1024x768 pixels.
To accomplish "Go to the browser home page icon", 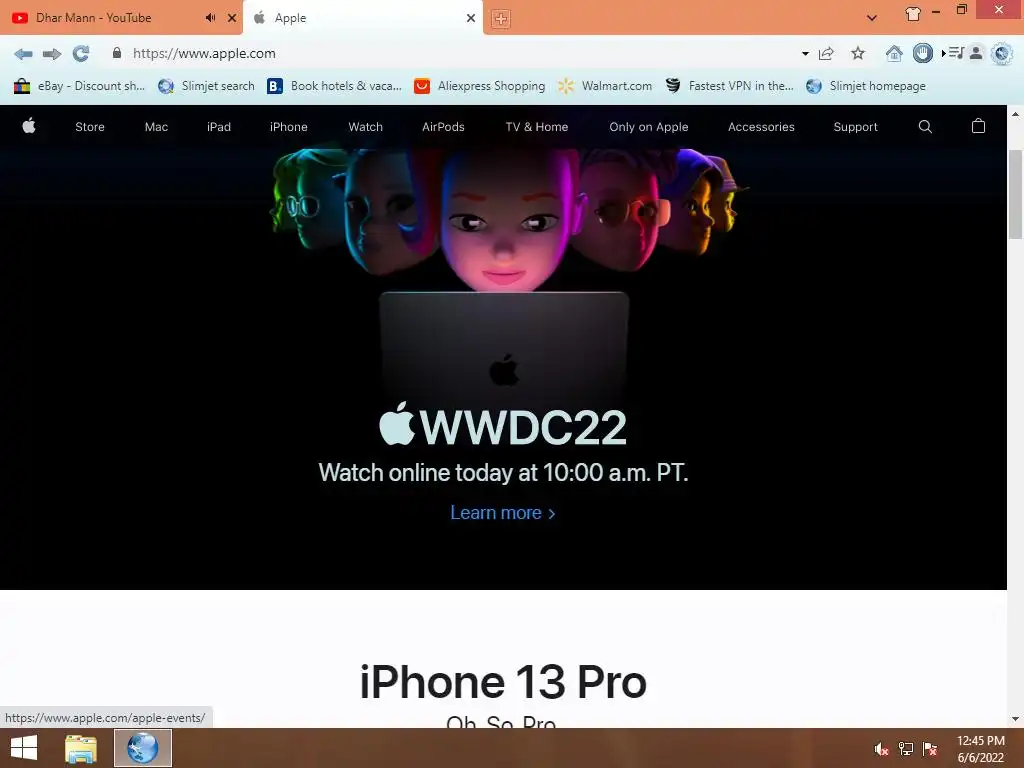I will pos(894,54).
